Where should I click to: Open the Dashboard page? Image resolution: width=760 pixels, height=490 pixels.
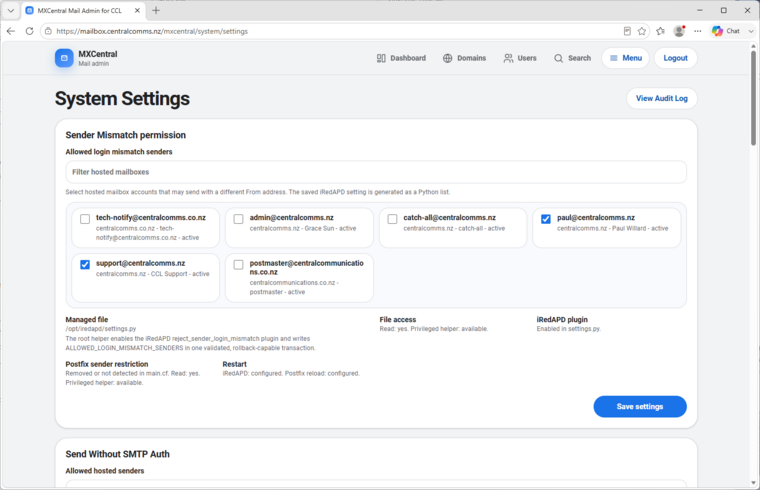pos(401,58)
